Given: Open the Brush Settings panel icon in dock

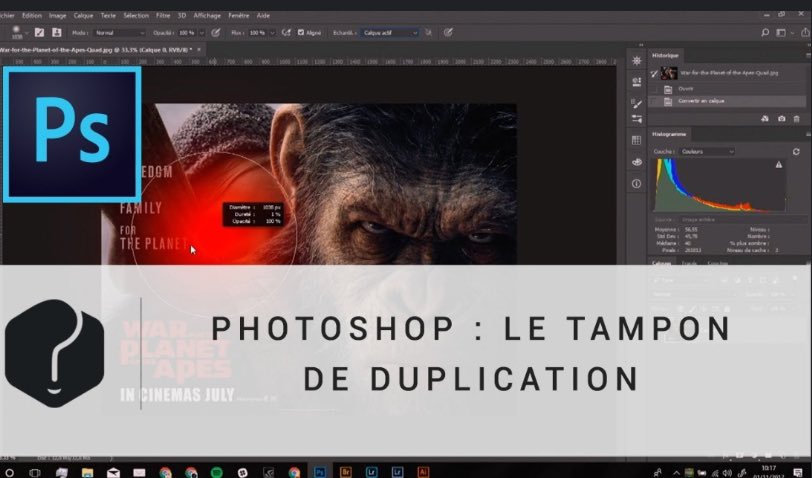Looking at the screenshot, I should (x=636, y=61).
